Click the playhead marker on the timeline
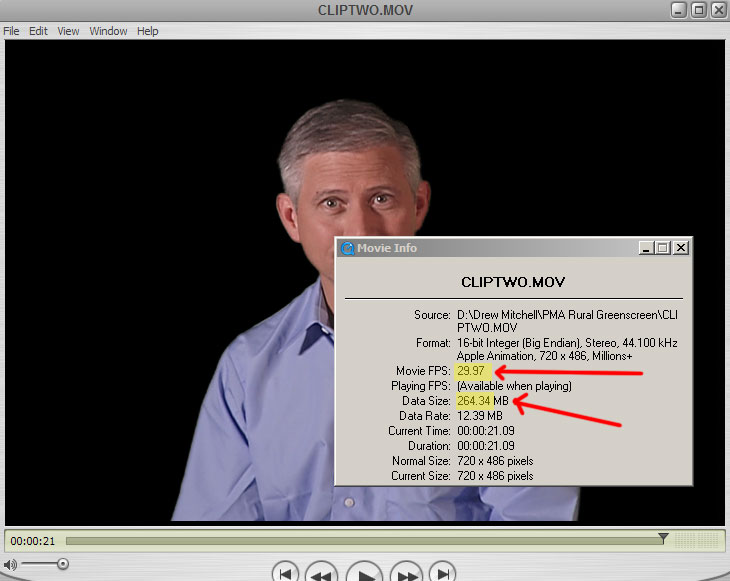 point(662,539)
